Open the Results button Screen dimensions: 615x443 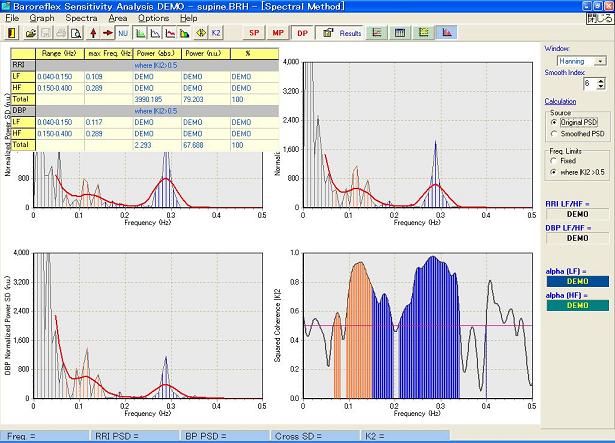coord(340,33)
